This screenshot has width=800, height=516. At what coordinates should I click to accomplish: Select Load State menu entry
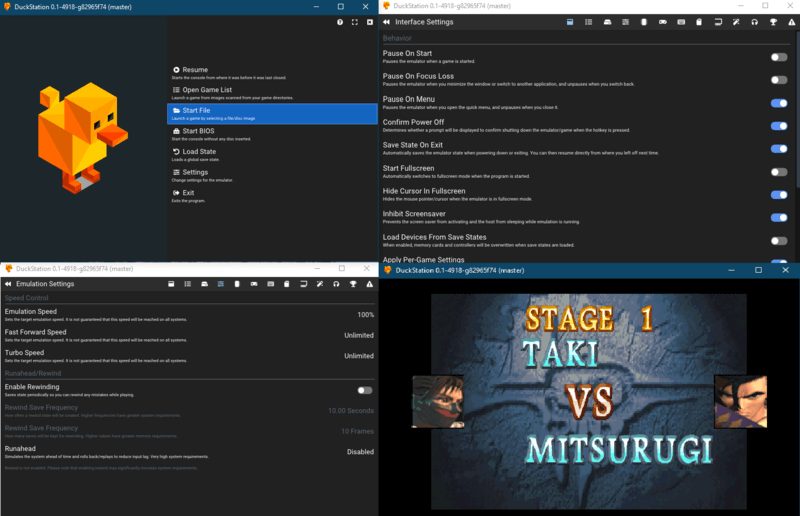pyautogui.click(x=272, y=155)
